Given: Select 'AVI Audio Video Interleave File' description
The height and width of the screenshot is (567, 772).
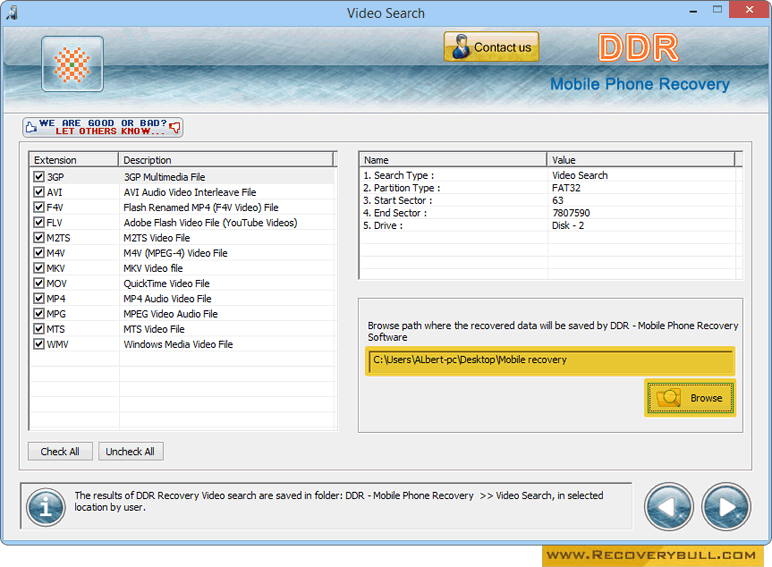Looking at the screenshot, I should pos(190,192).
